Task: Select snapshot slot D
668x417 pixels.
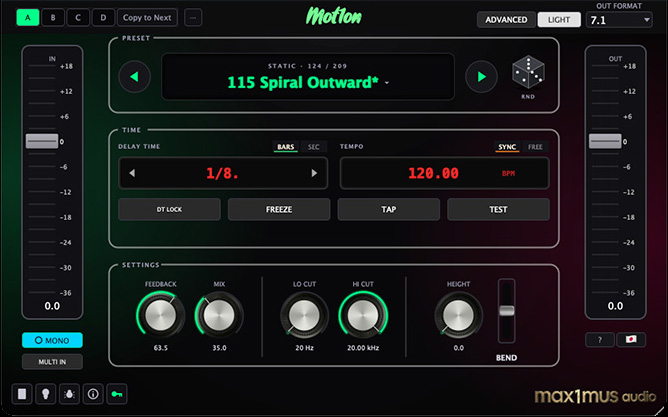Action: [103, 18]
